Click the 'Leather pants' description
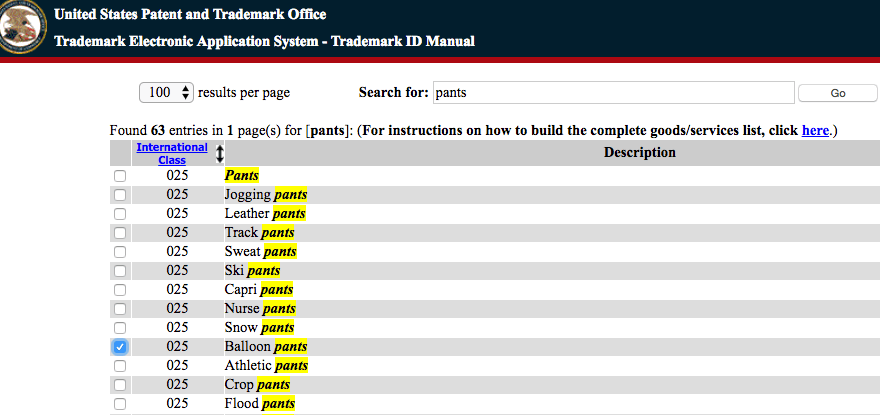880x415 pixels. 265,214
